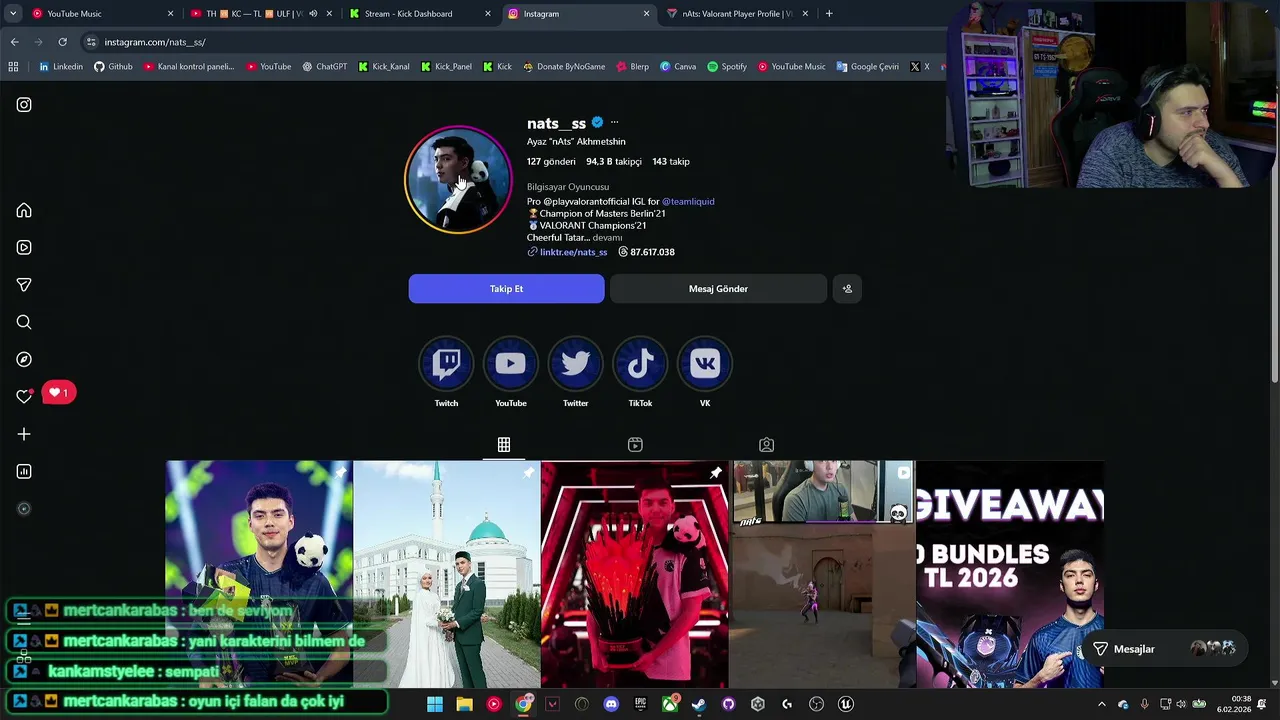Open the GIVEAWAY bundles post thumbnail

point(1010,574)
